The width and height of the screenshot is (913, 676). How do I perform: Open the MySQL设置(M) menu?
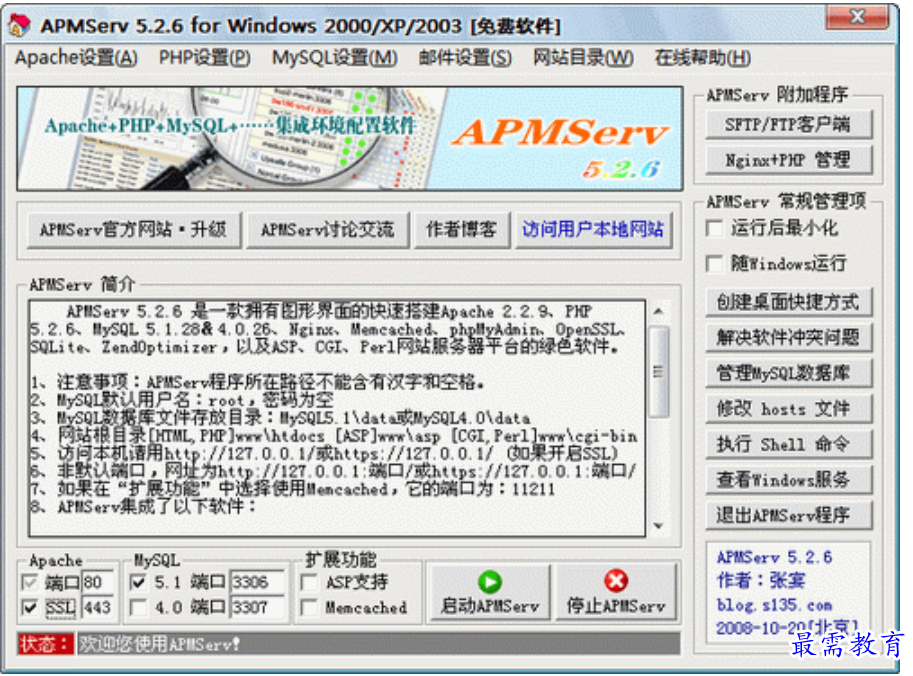(334, 58)
